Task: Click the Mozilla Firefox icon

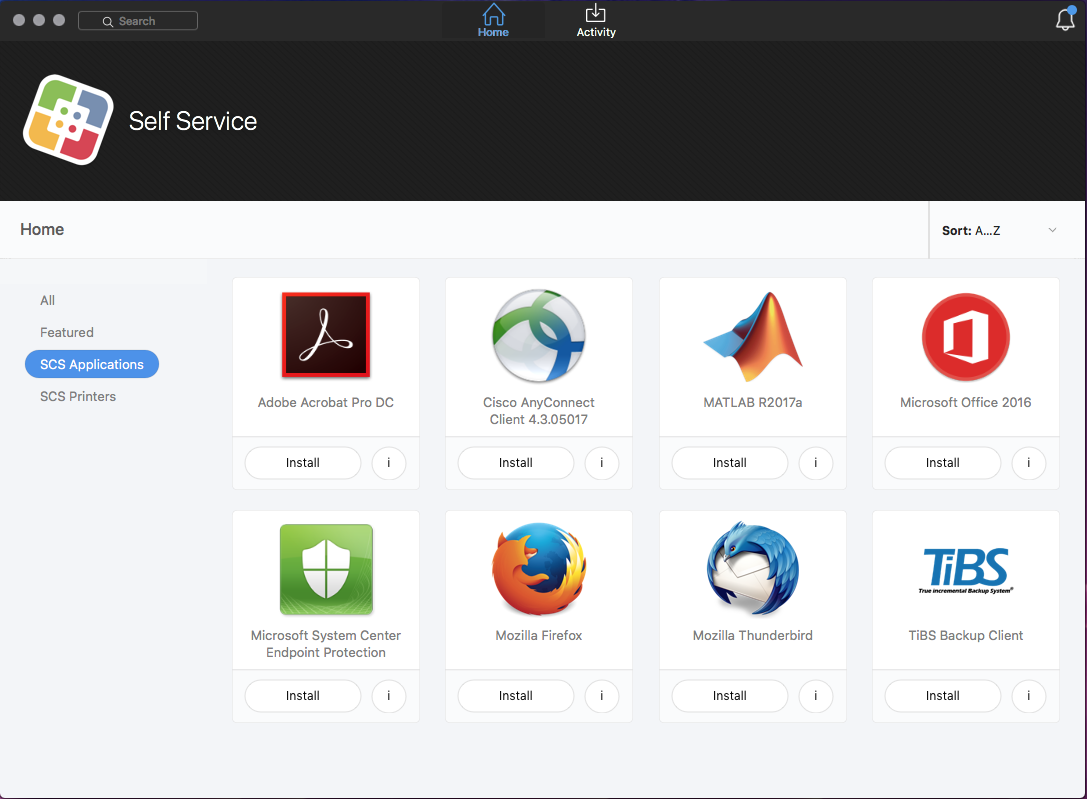Action: pyautogui.click(x=539, y=569)
